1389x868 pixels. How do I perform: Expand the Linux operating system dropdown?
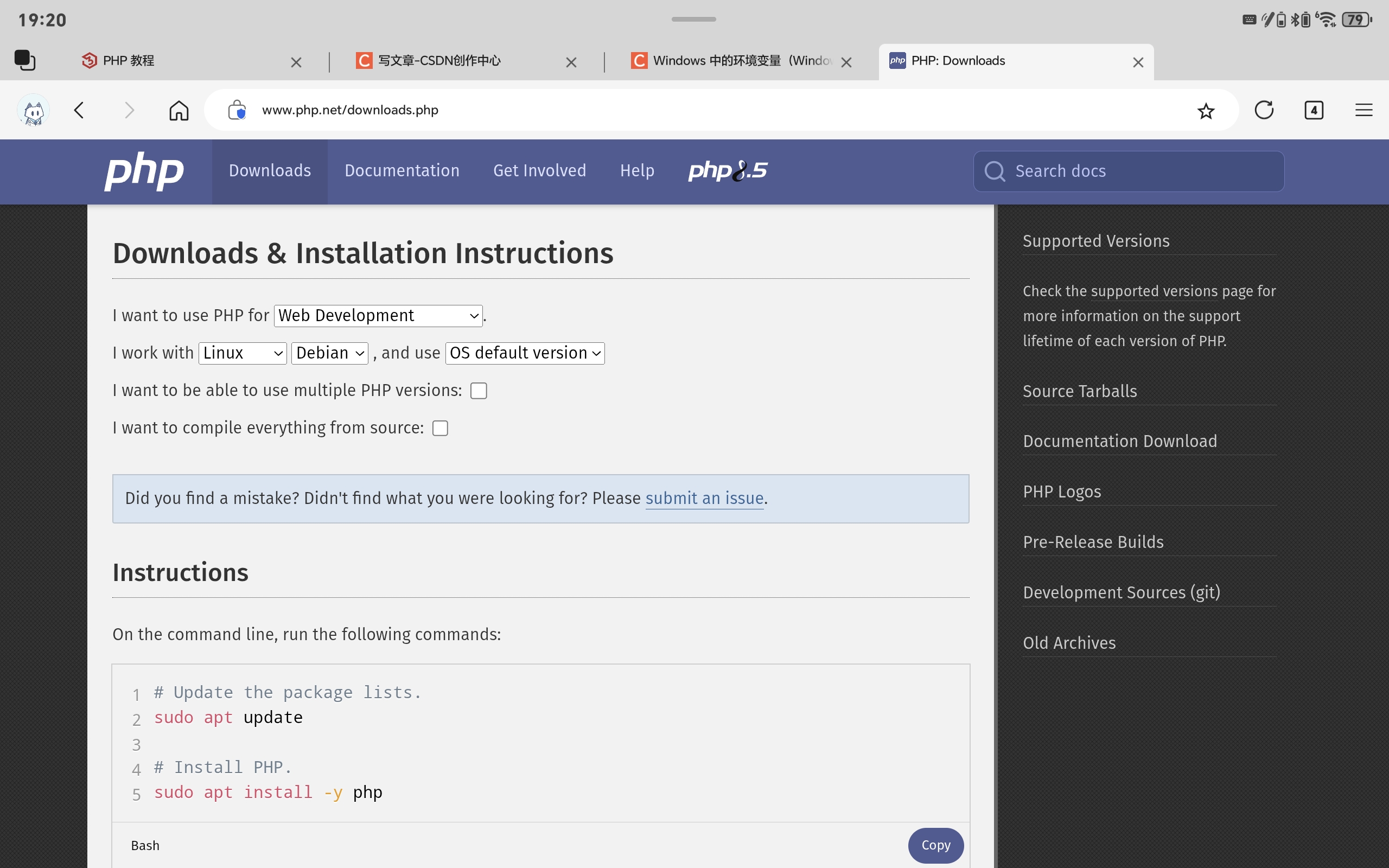pos(242,353)
